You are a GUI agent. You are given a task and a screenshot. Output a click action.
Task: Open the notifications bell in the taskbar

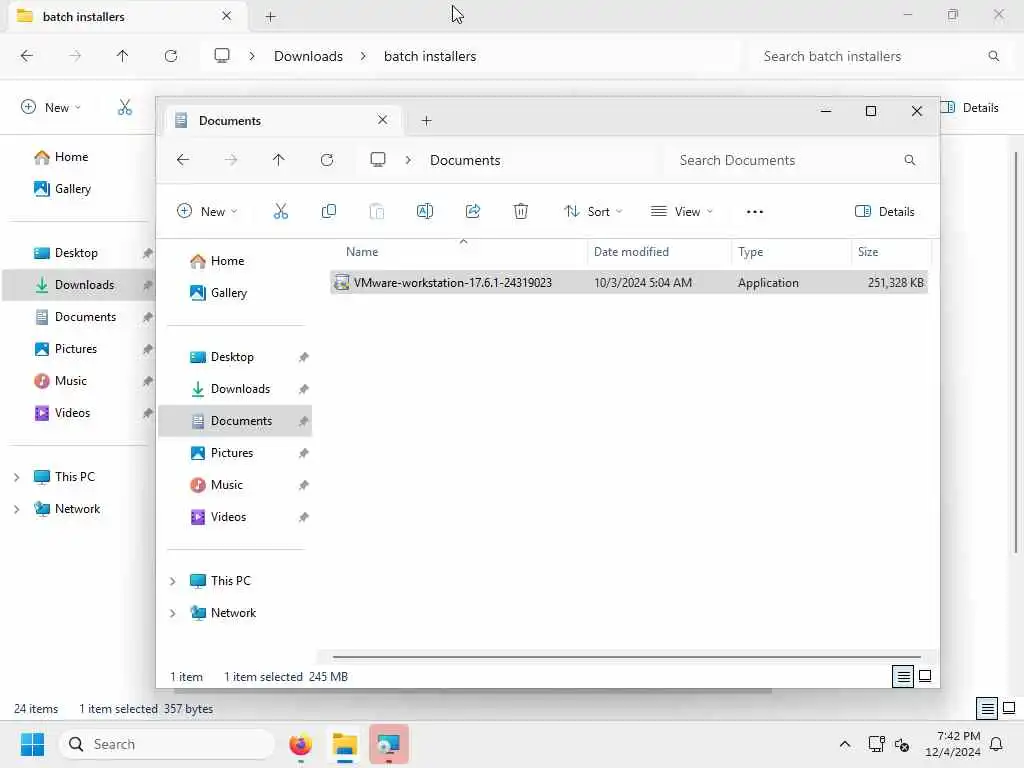tap(996, 744)
